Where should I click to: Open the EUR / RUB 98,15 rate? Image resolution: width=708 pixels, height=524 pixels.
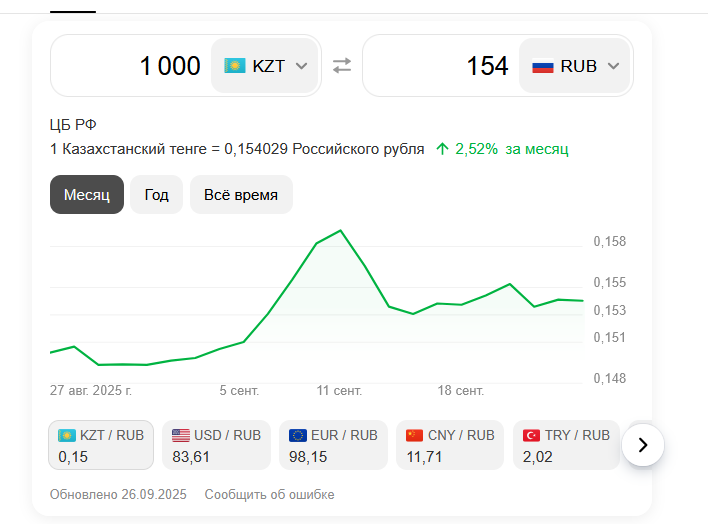click(x=333, y=446)
